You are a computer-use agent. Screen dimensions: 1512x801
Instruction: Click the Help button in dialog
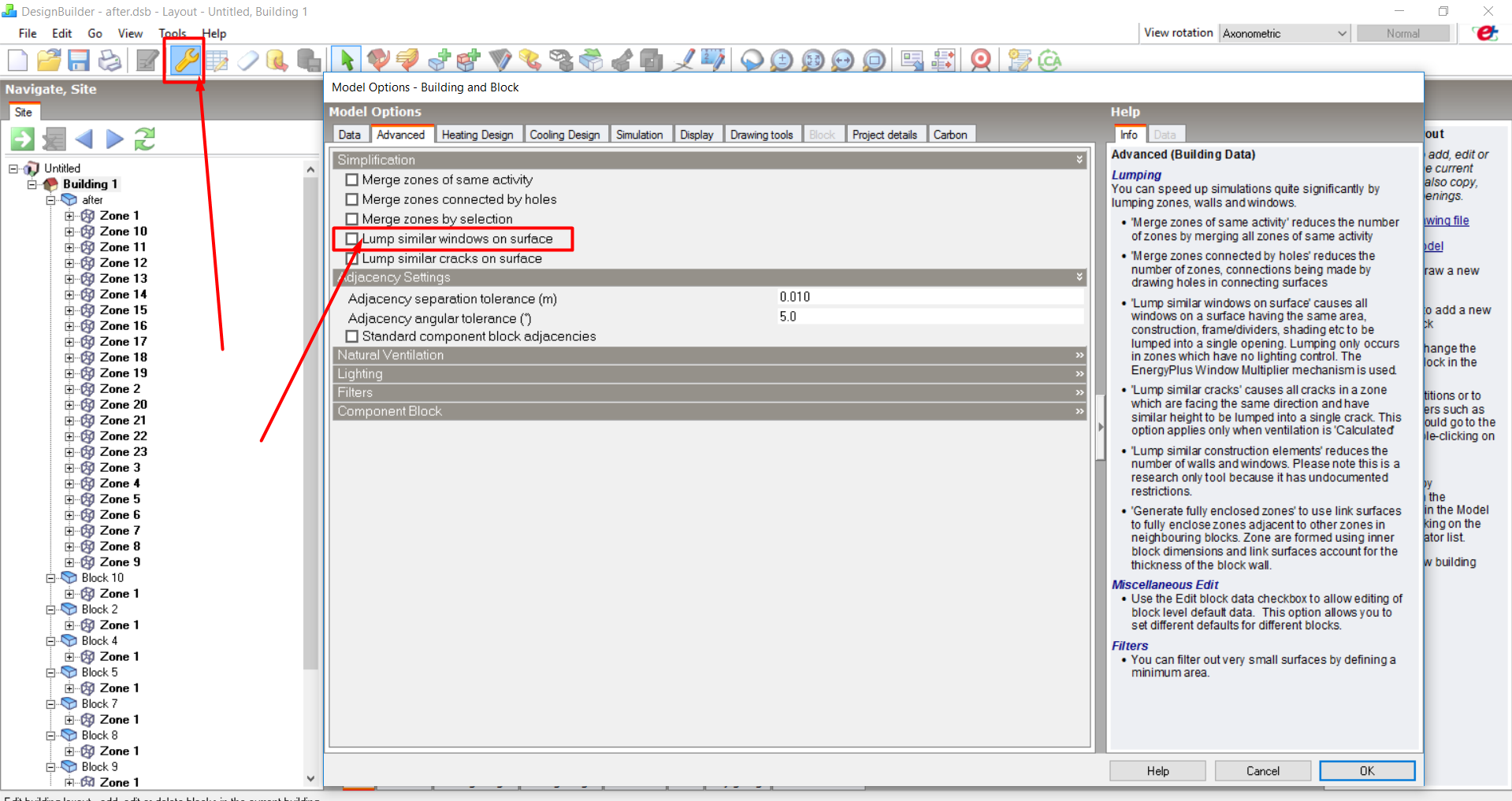1157,771
